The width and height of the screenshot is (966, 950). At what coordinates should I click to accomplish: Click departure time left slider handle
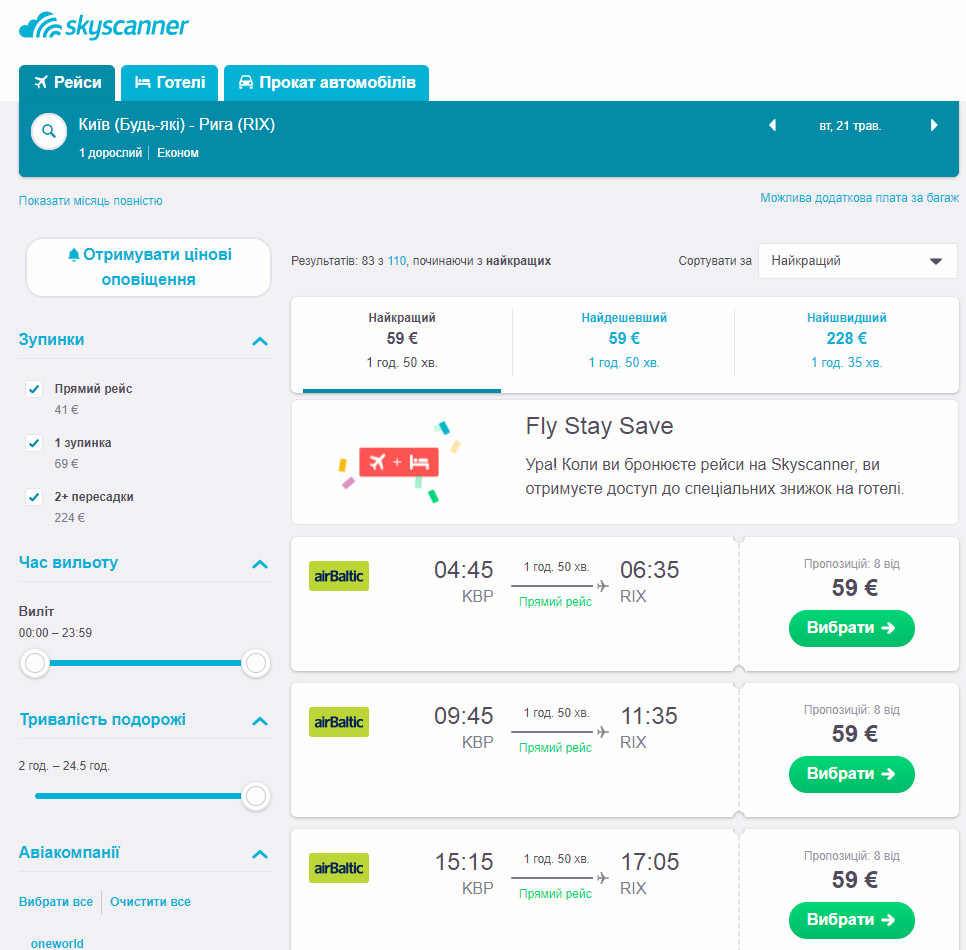[x=35, y=663]
